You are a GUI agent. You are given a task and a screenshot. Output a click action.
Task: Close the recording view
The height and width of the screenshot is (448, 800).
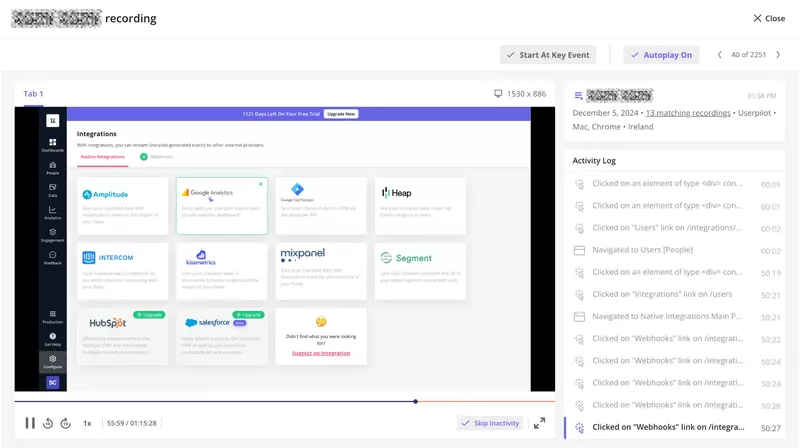click(769, 18)
